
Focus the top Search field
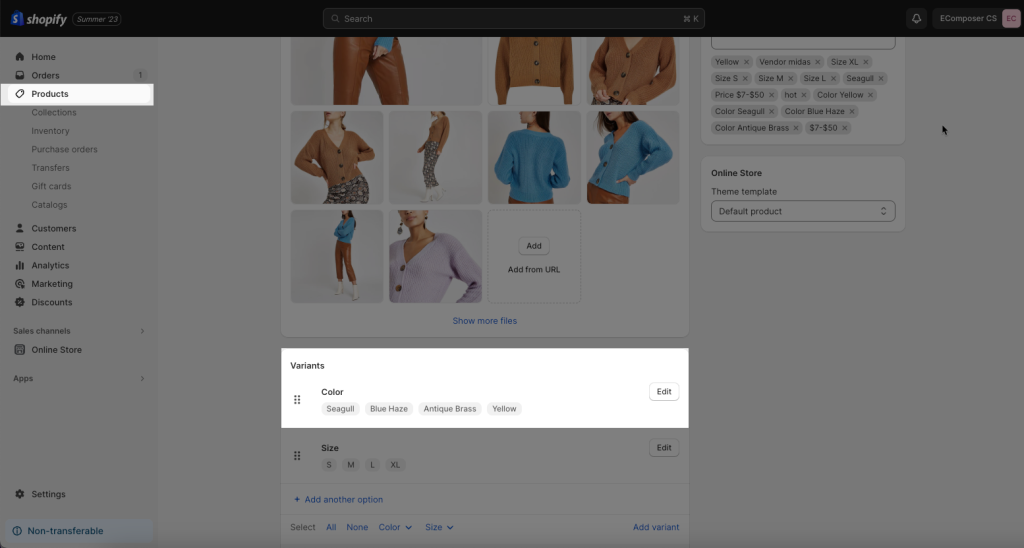[x=513, y=18]
